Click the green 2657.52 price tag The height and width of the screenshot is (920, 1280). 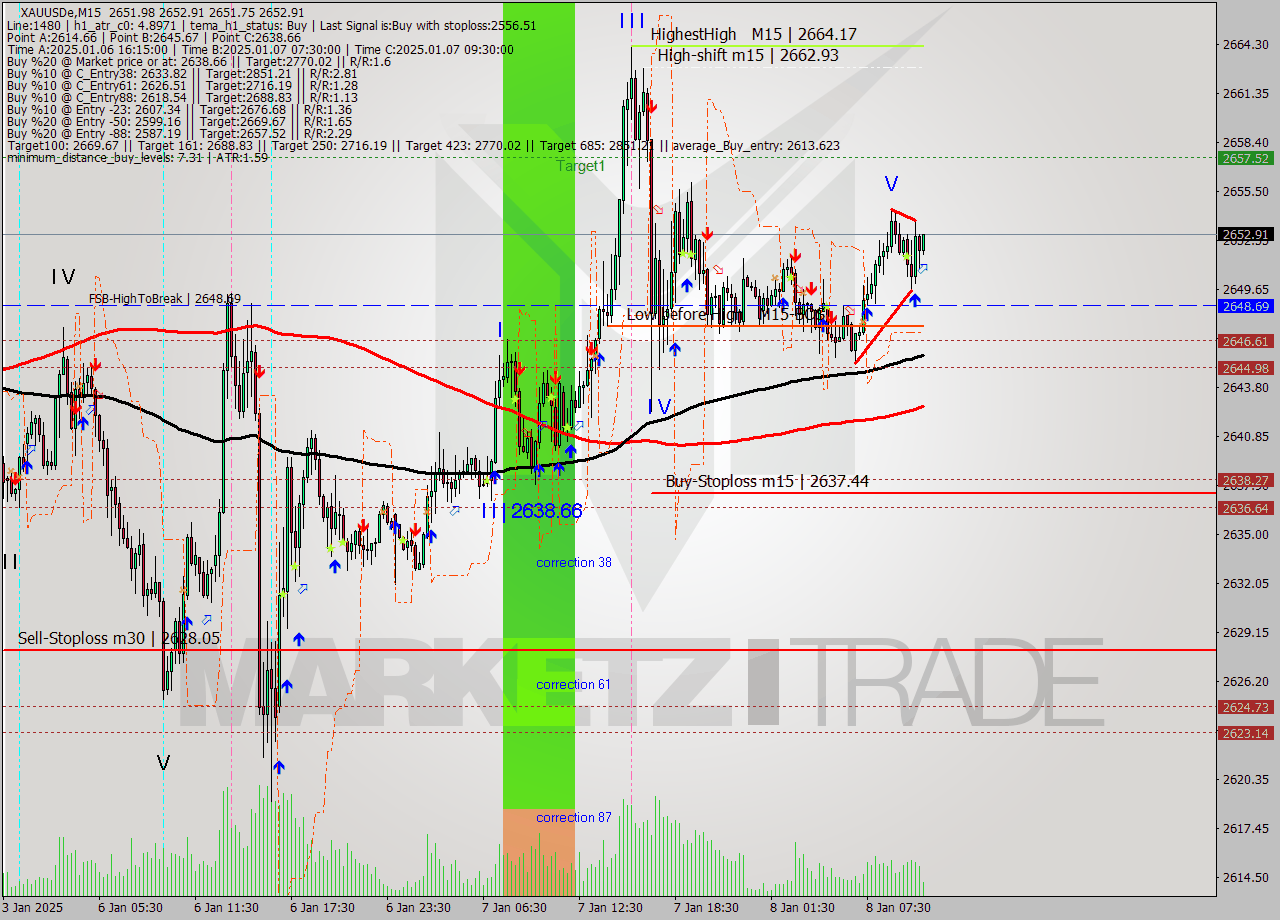(x=1245, y=158)
